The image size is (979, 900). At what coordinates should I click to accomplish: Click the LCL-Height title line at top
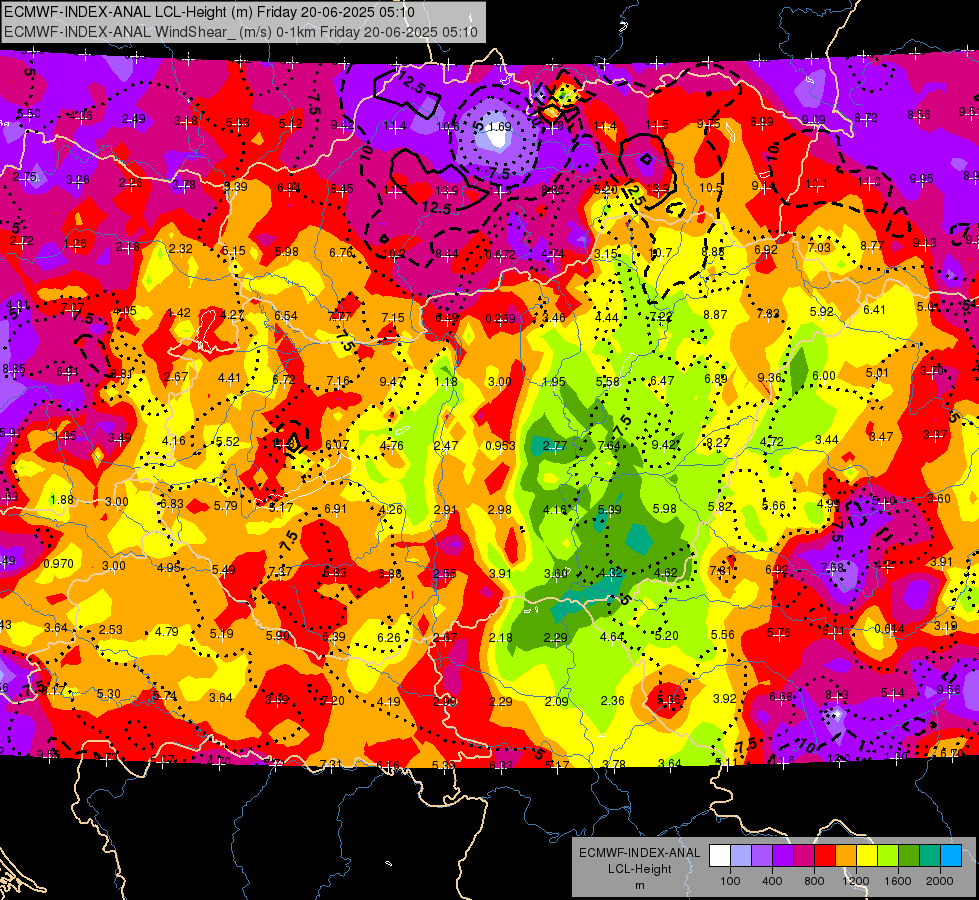click(x=209, y=12)
